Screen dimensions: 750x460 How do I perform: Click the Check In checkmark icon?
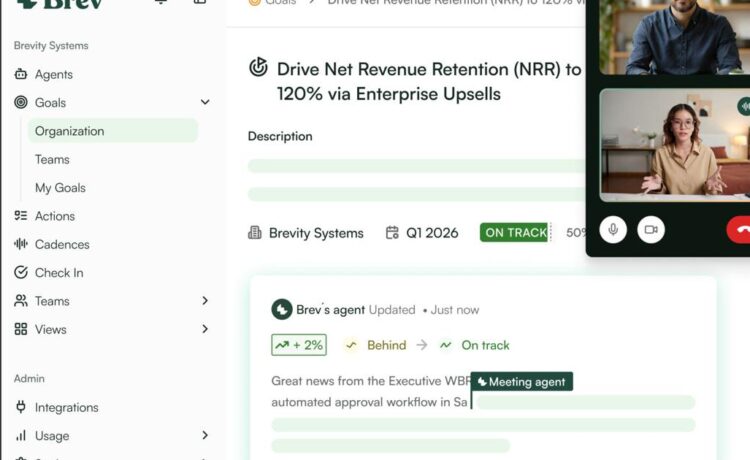click(x=21, y=272)
